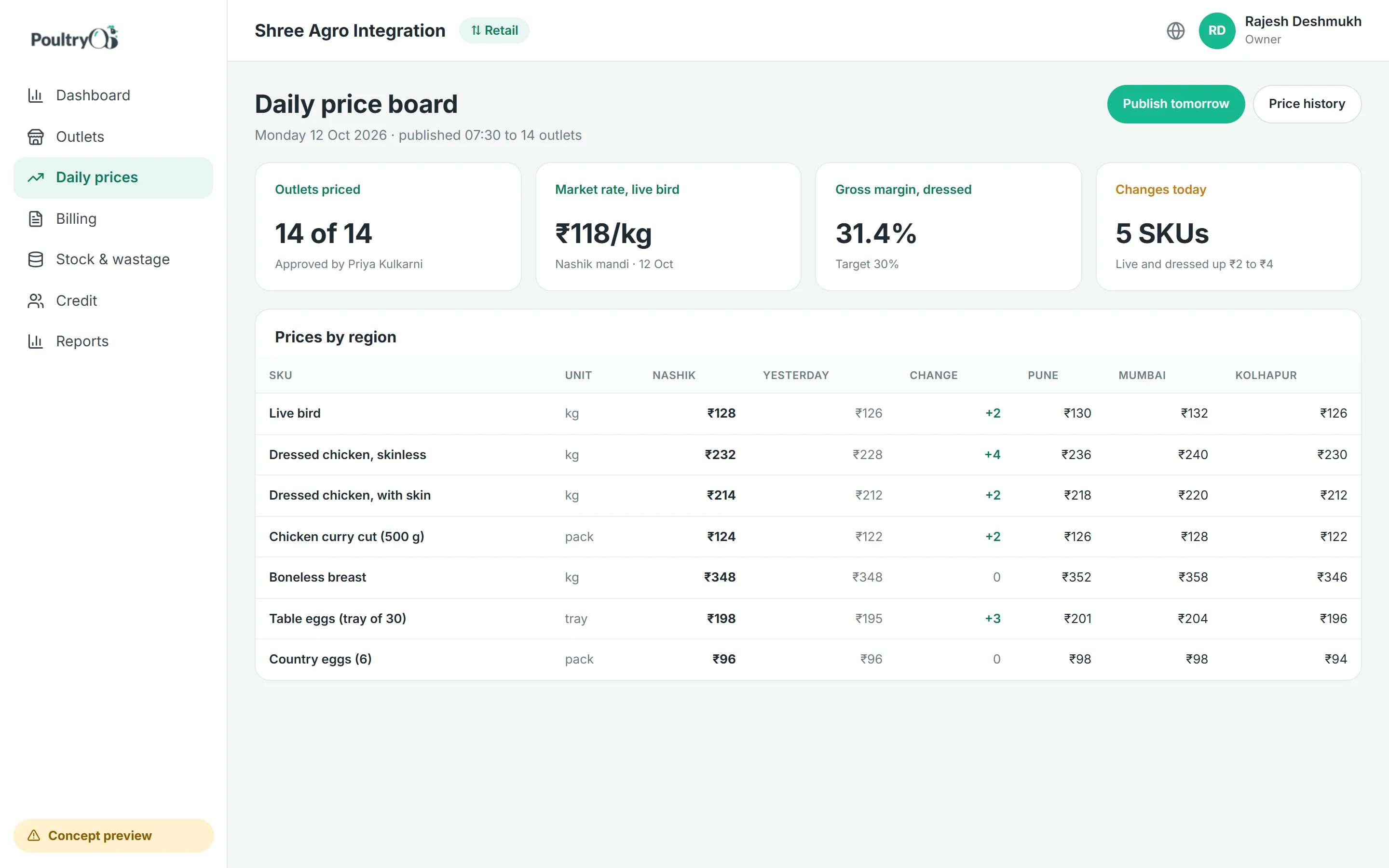Click Country eggs Kolhapur price ₹94

[1335, 660]
